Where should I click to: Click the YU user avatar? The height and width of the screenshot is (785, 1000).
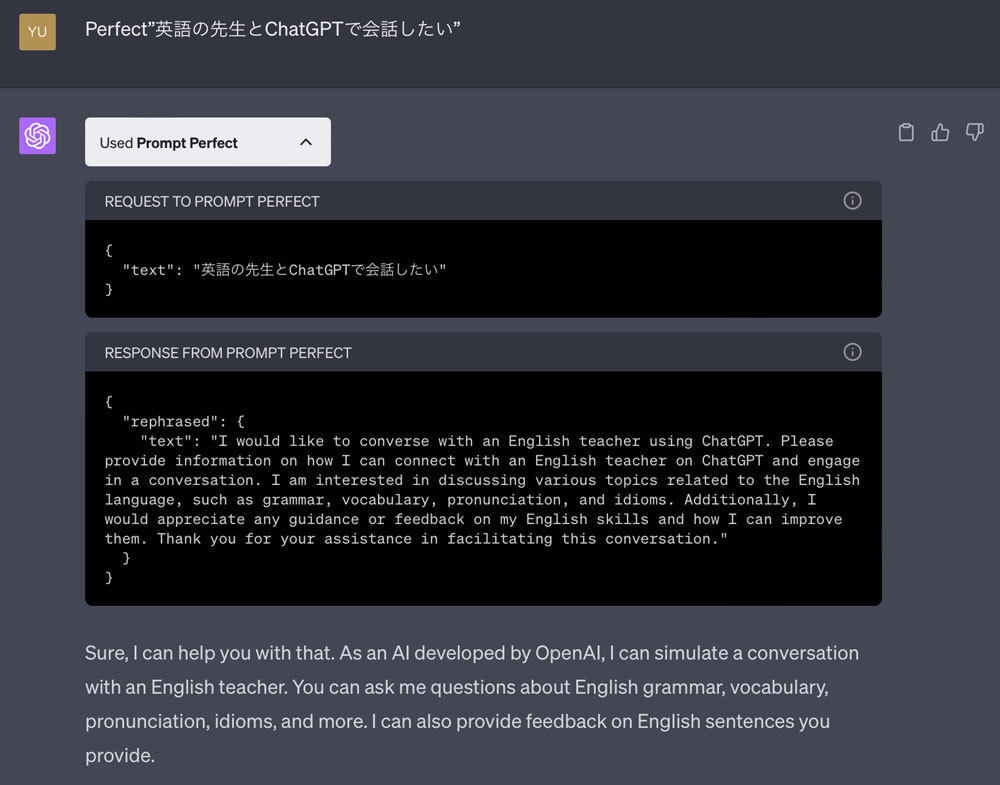pyautogui.click(x=38, y=32)
